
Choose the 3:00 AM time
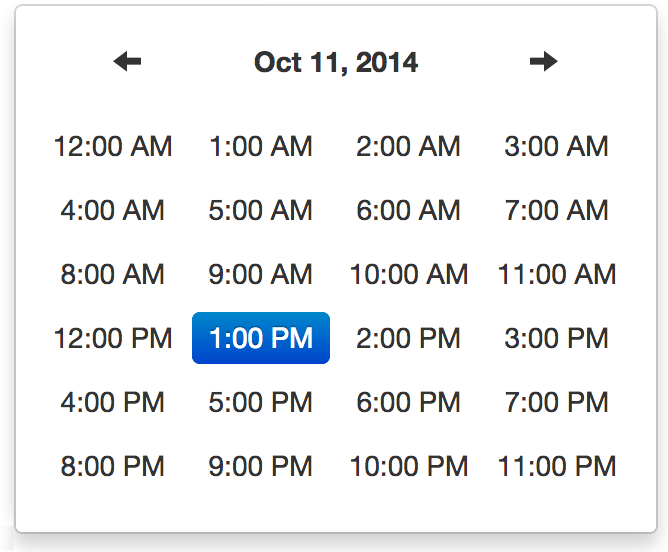click(557, 146)
